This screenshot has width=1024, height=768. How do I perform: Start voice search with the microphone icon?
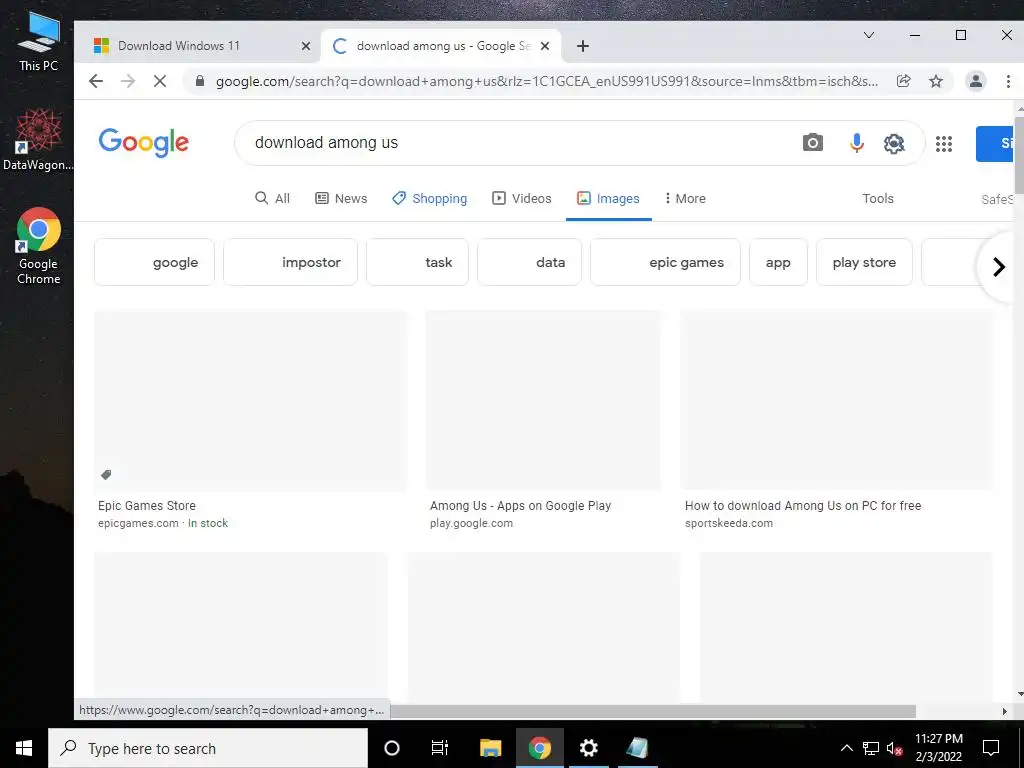(x=857, y=142)
